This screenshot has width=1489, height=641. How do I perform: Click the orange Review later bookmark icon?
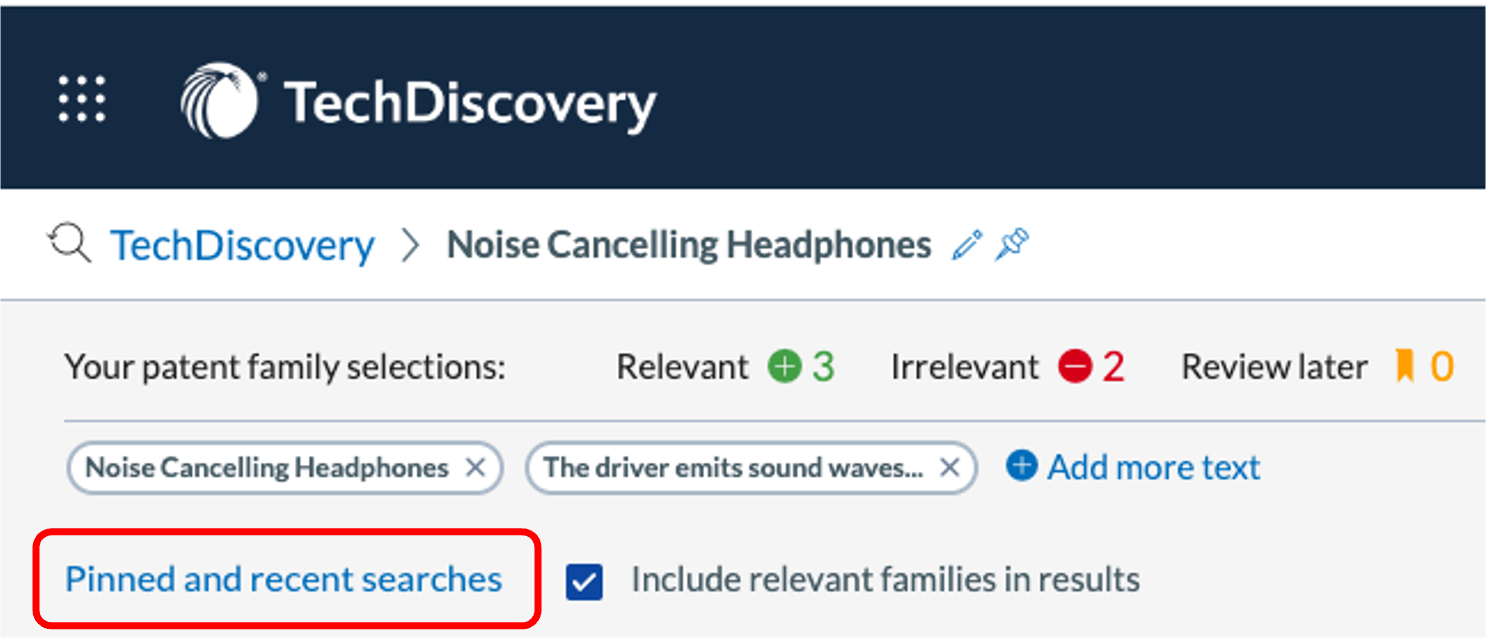(x=1405, y=368)
